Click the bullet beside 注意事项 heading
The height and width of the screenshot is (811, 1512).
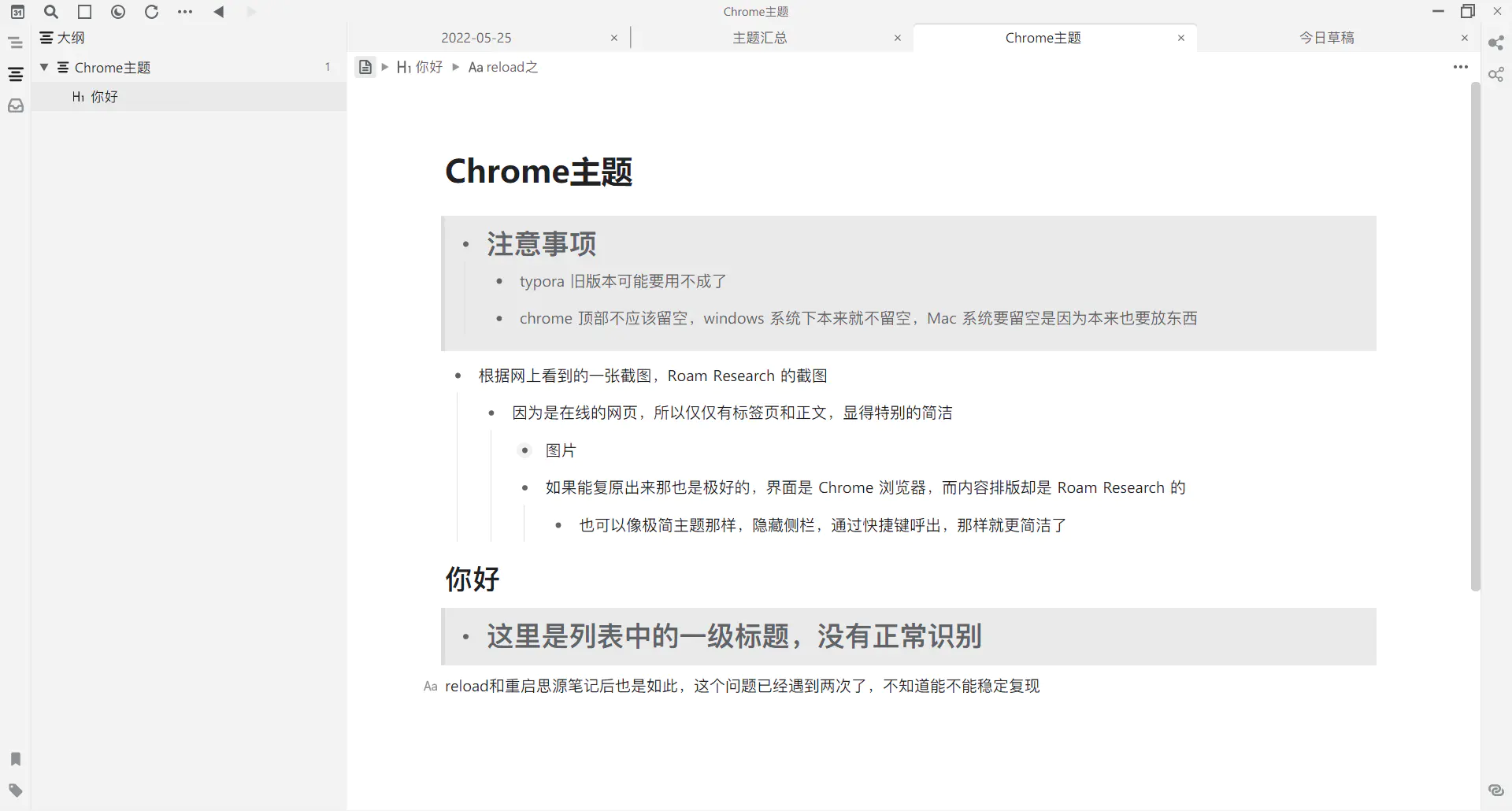click(x=466, y=245)
